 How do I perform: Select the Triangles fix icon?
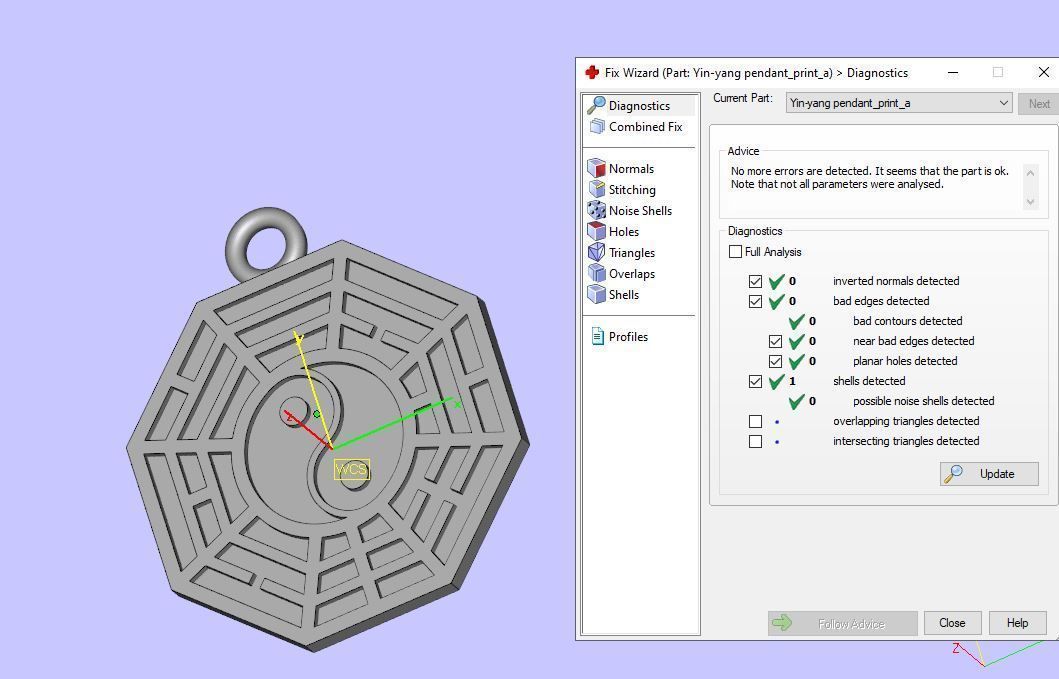(596, 252)
